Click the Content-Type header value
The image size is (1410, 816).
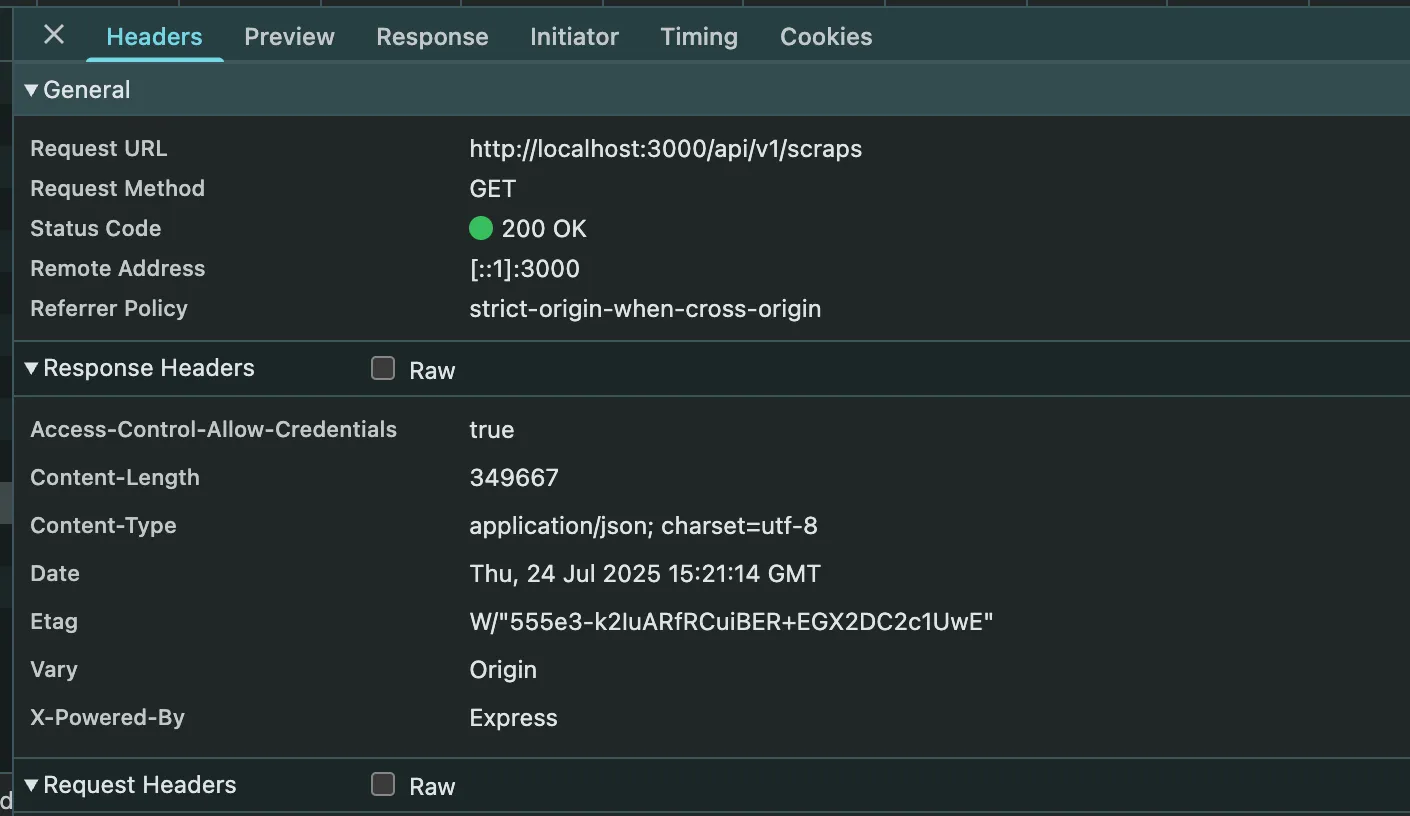(x=643, y=526)
